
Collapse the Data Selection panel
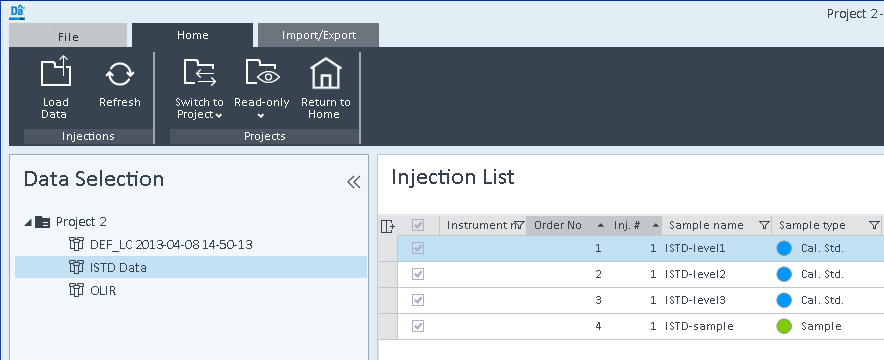[x=353, y=182]
